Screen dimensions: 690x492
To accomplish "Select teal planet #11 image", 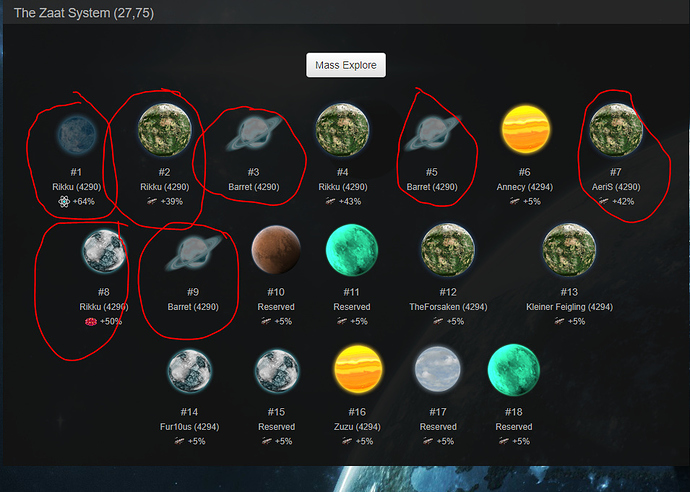I will (352, 250).
